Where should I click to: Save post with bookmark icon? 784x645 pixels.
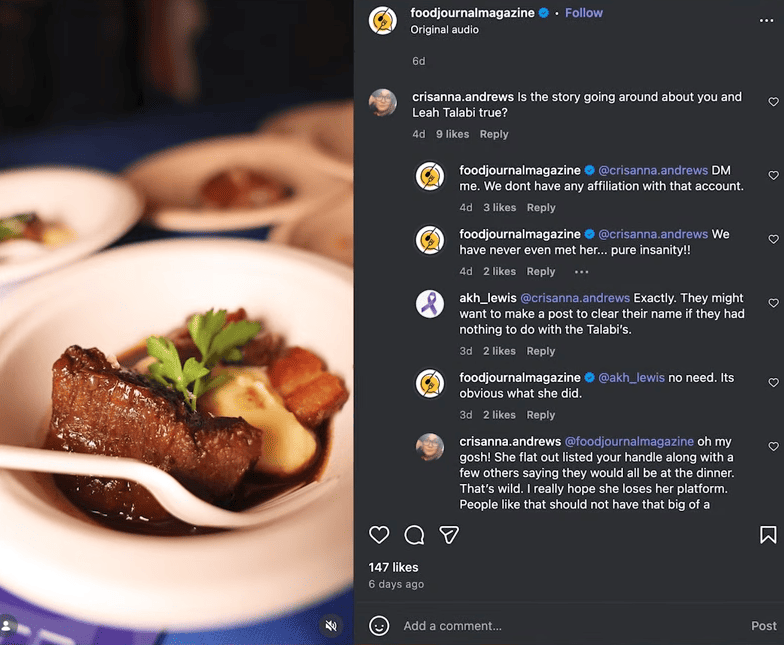(x=768, y=535)
